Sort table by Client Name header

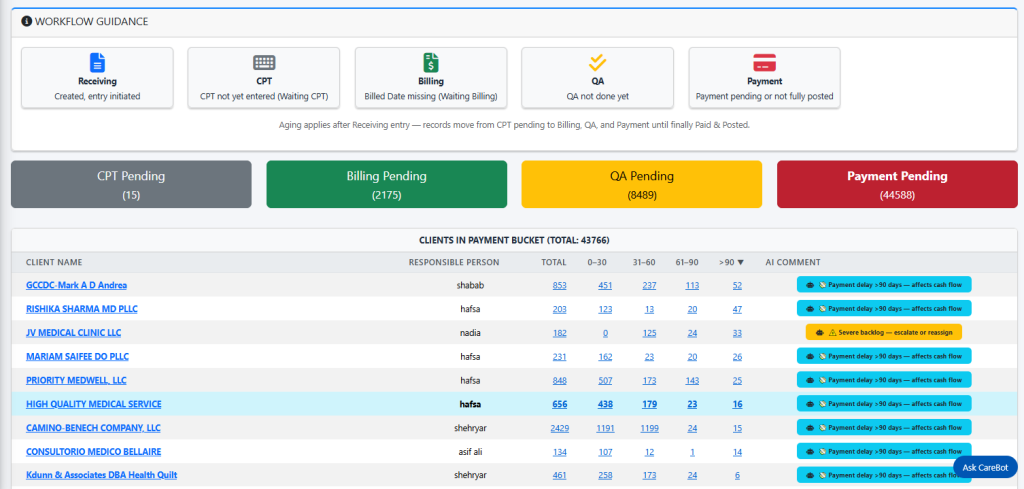click(x=54, y=262)
